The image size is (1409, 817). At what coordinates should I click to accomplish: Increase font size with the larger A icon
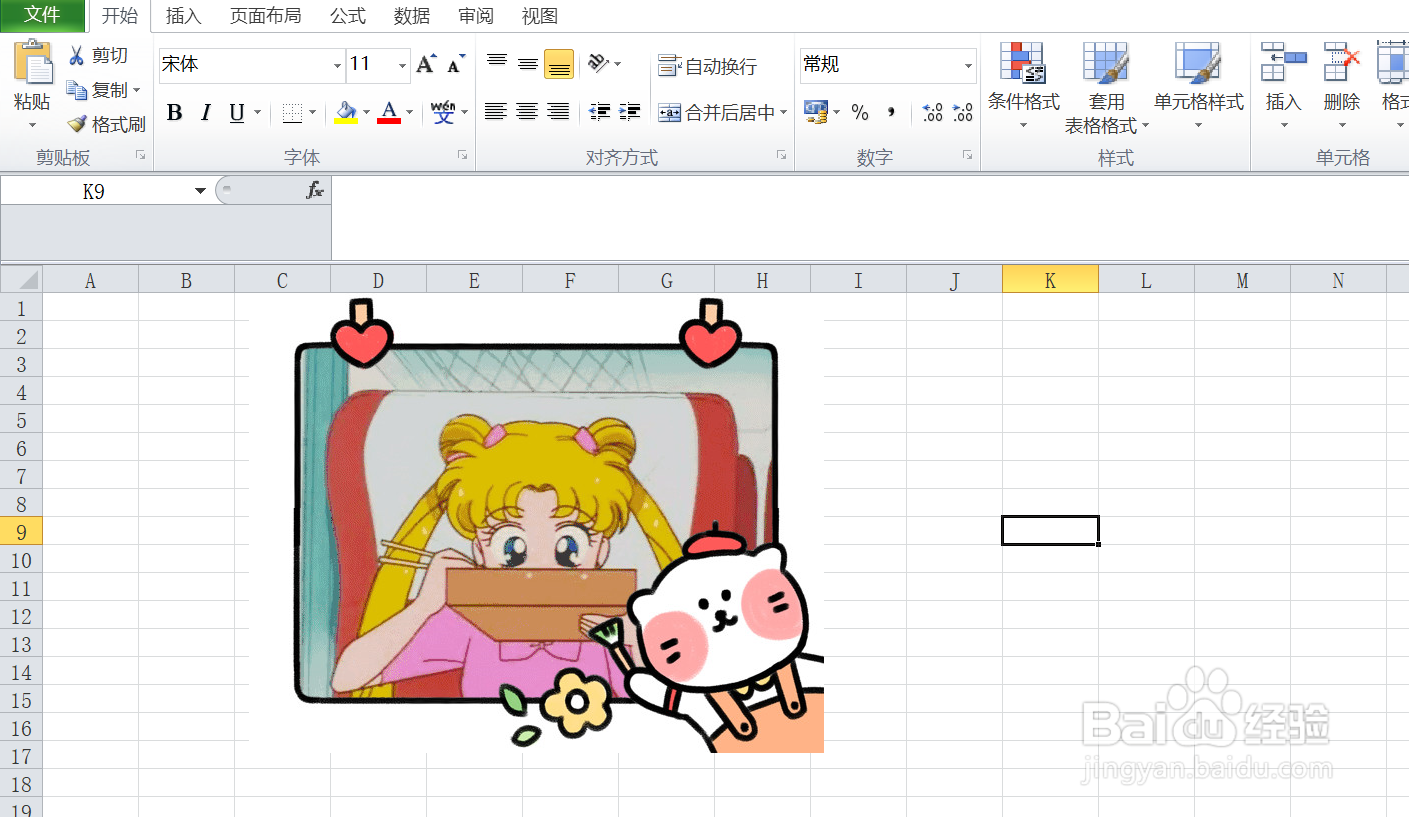426,64
